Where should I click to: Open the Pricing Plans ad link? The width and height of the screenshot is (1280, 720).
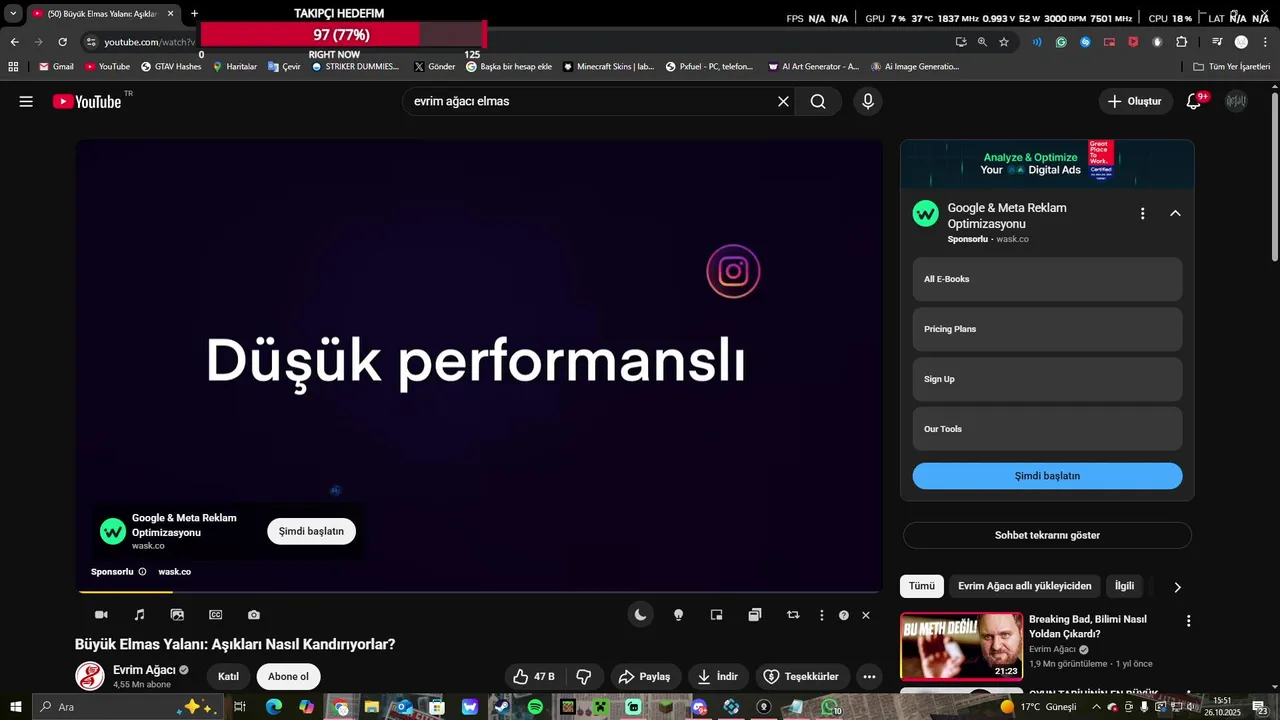[1047, 329]
